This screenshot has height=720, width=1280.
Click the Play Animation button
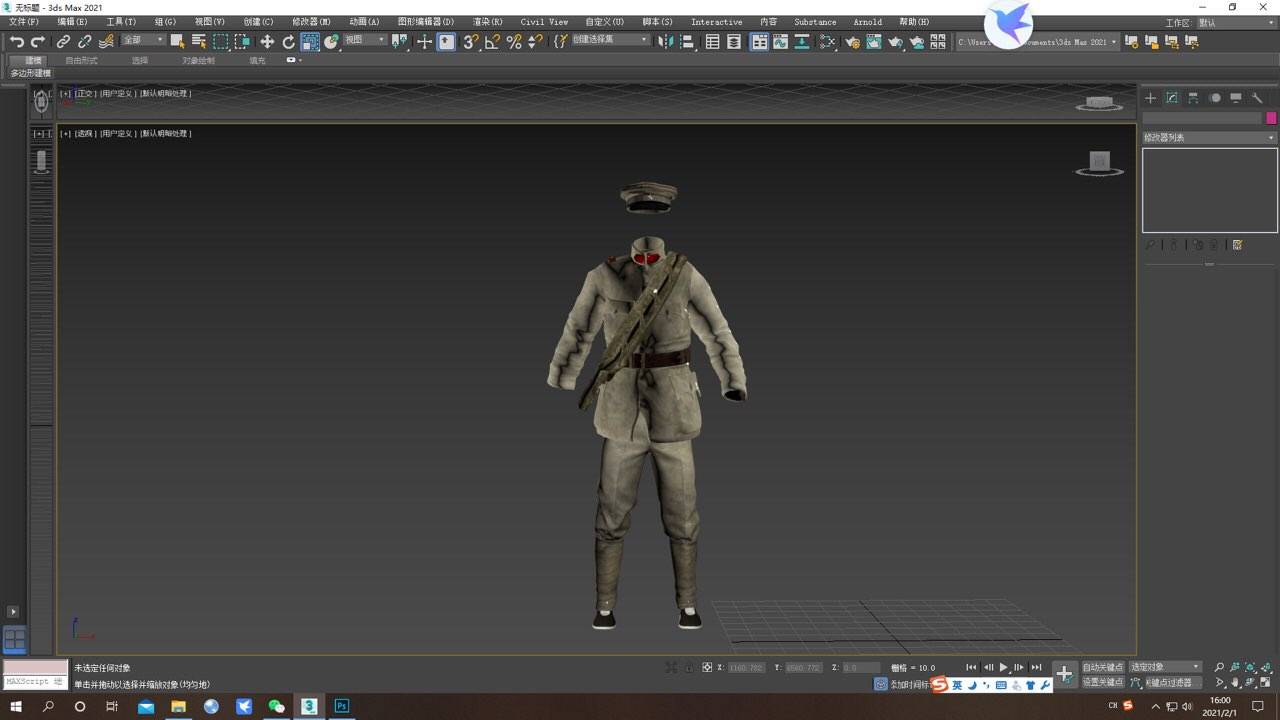(x=1004, y=667)
